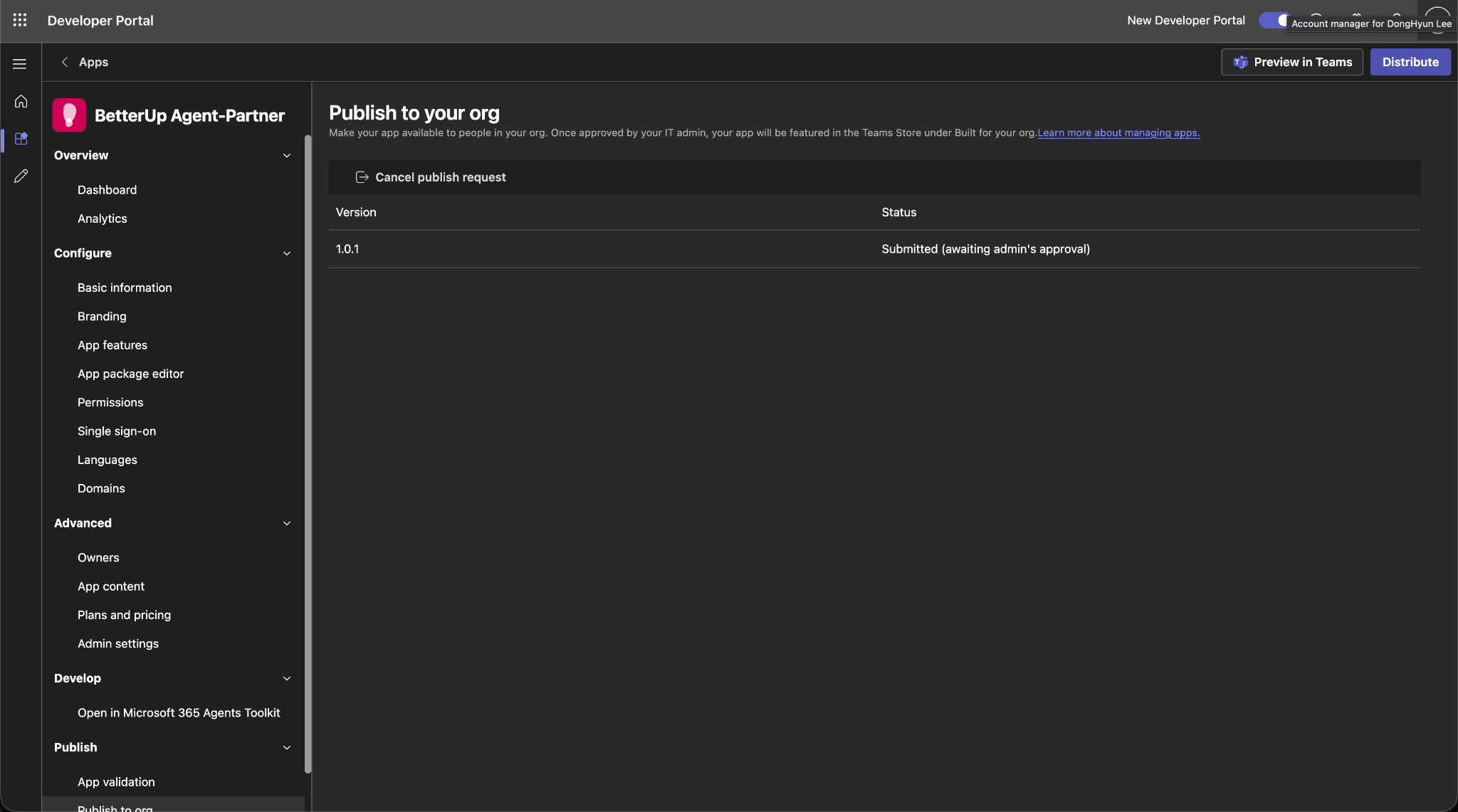Screen dimensions: 1458x812
Task: Click the BetterUp Agent-Partner app logo
Action: coord(69,115)
